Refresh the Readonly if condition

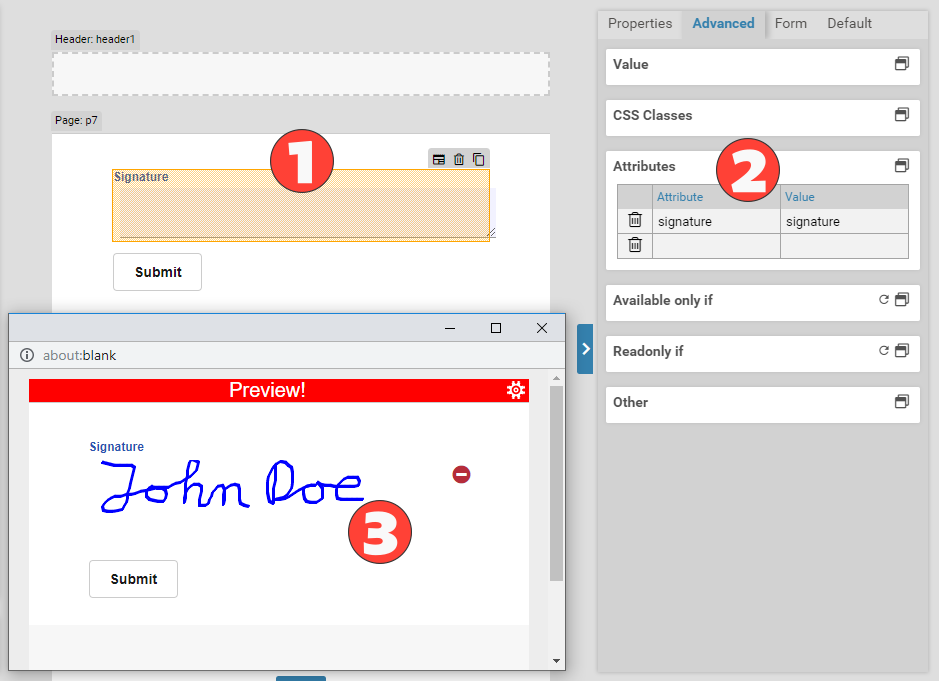(883, 351)
